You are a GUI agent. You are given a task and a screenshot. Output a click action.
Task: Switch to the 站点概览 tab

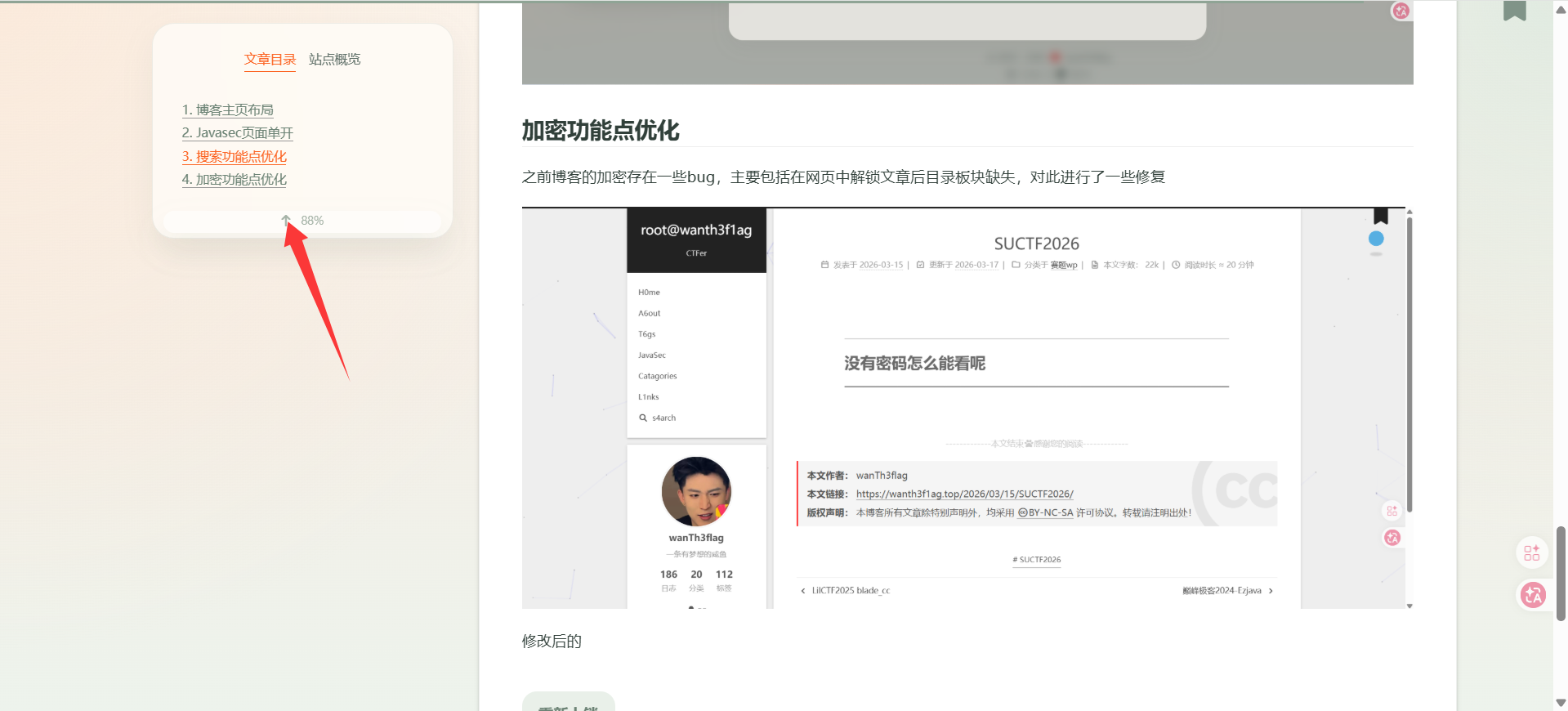pos(334,60)
